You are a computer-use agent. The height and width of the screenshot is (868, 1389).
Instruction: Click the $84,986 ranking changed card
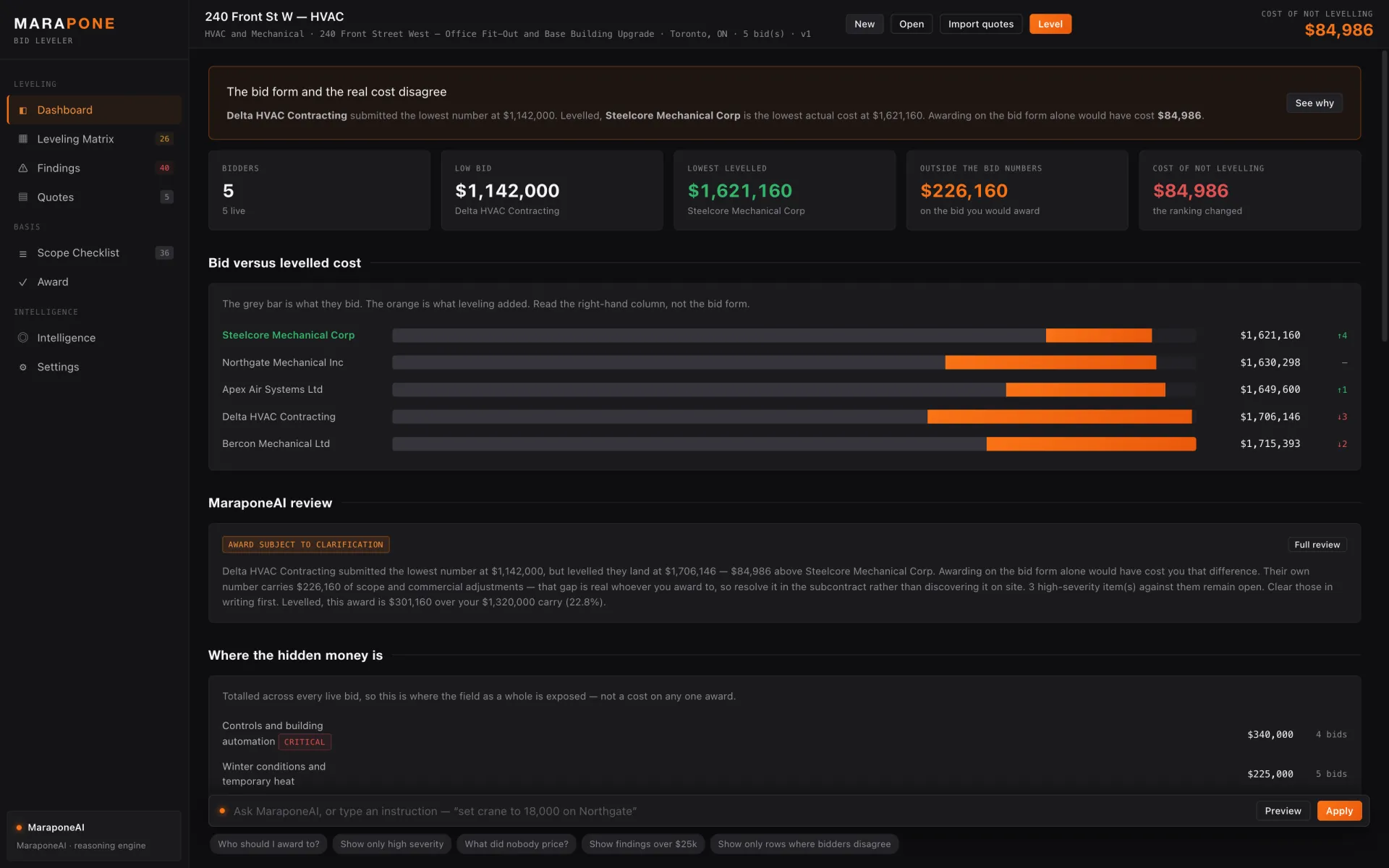1249,190
